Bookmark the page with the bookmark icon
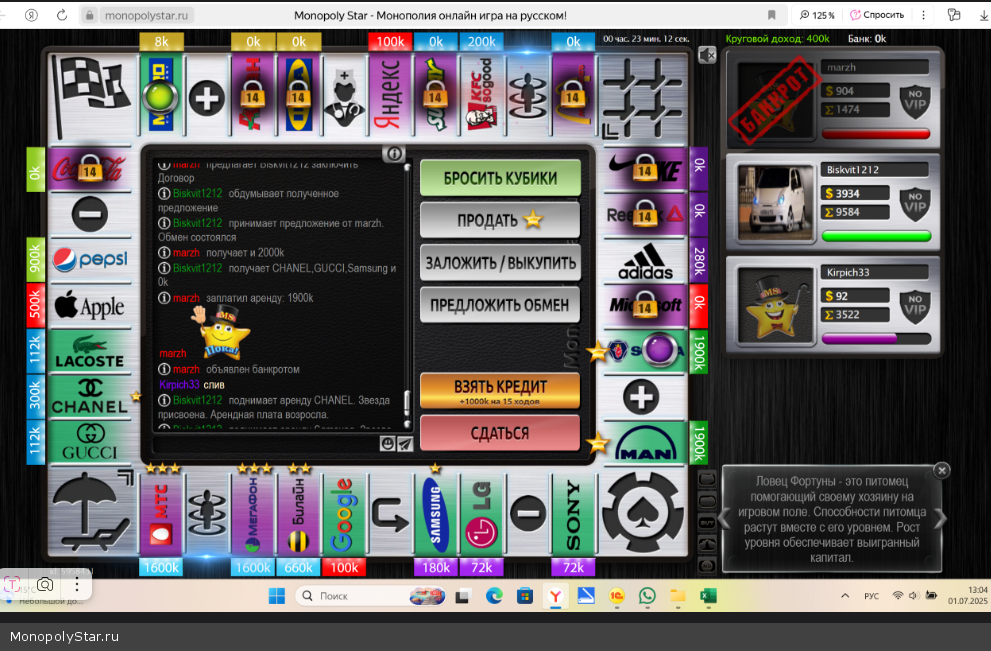991x651 pixels. (x=772, y=15)
